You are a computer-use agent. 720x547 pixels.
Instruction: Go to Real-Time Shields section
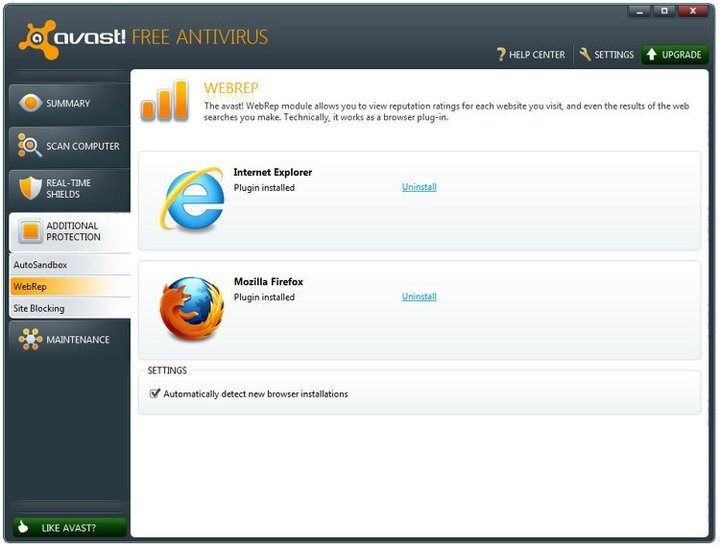click(x=69, y=189)
